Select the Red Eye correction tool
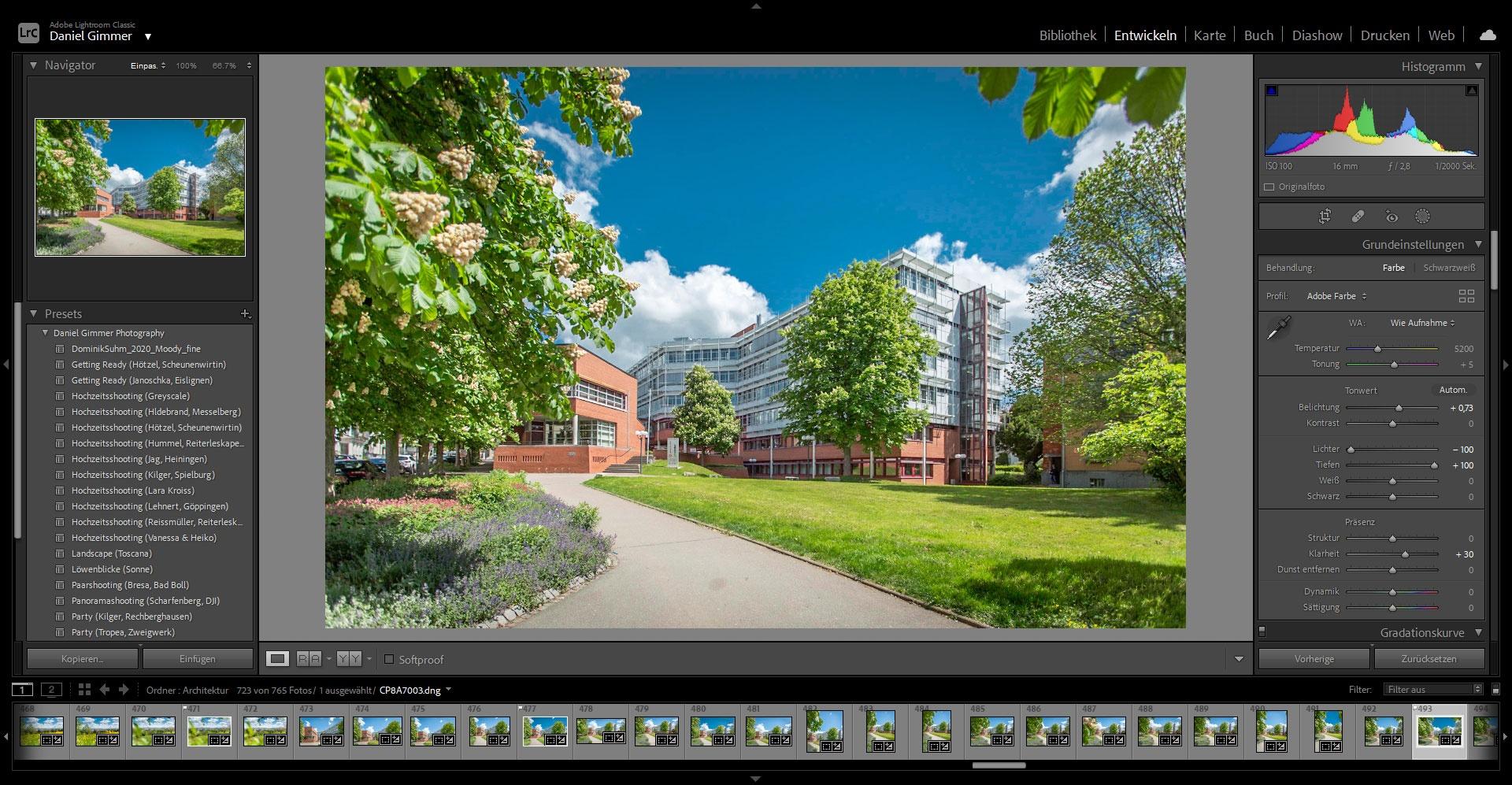Screen dimensions: 1512x785 (1392, 217)
